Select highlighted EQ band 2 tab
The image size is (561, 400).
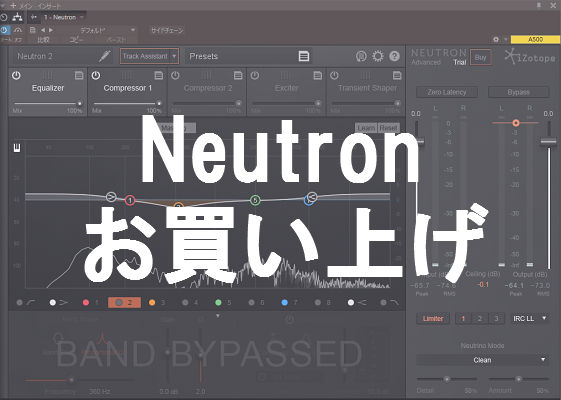pos(124,303)
